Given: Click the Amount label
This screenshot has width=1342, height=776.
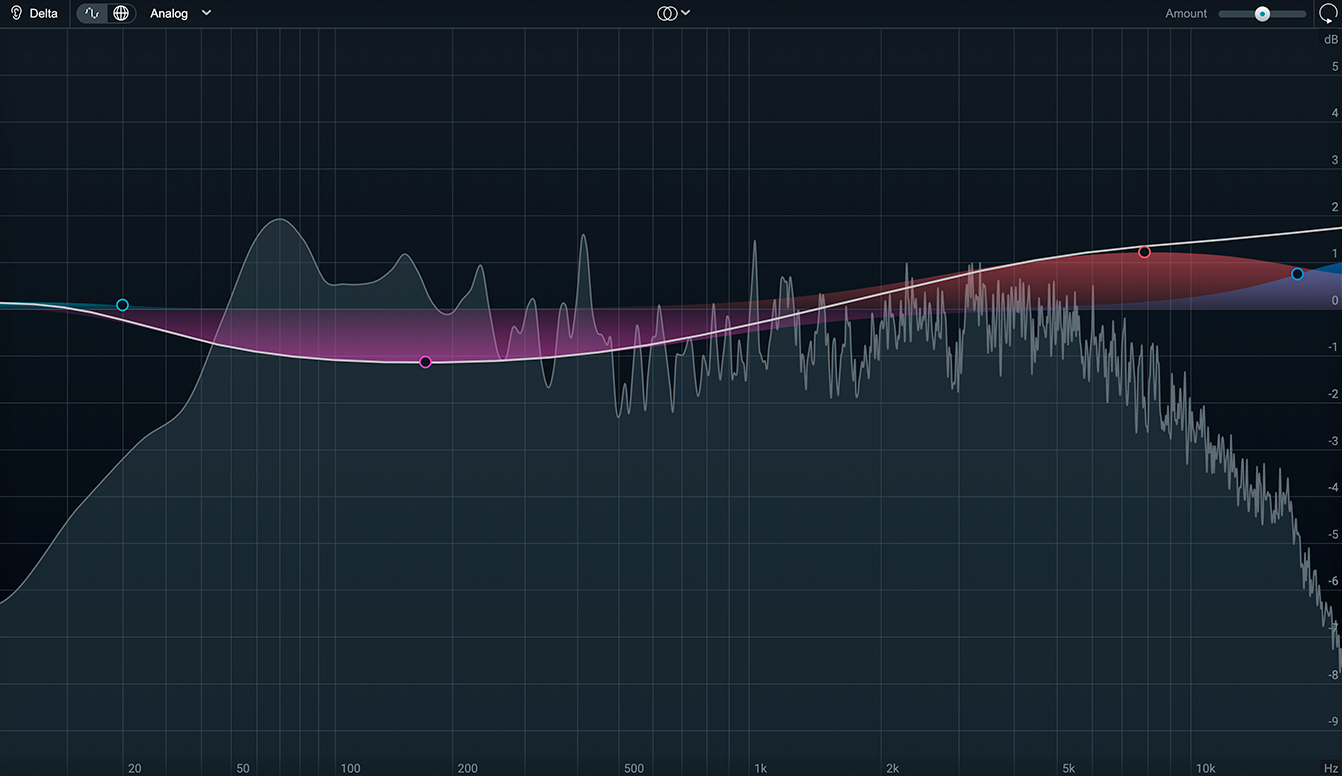Looking at the screenshot, I should click(x=1186, y=14).
